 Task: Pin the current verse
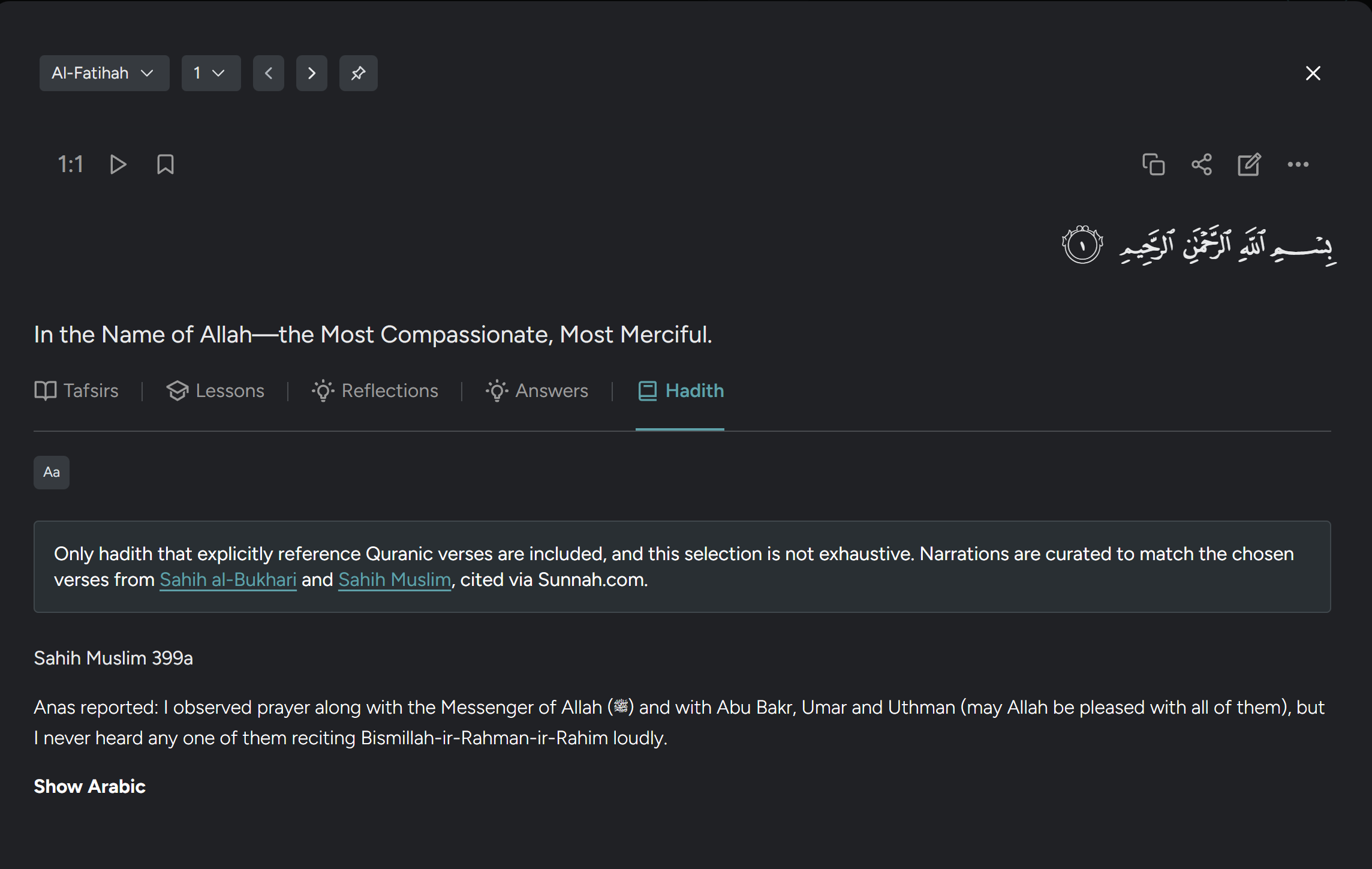click(358, 73)
